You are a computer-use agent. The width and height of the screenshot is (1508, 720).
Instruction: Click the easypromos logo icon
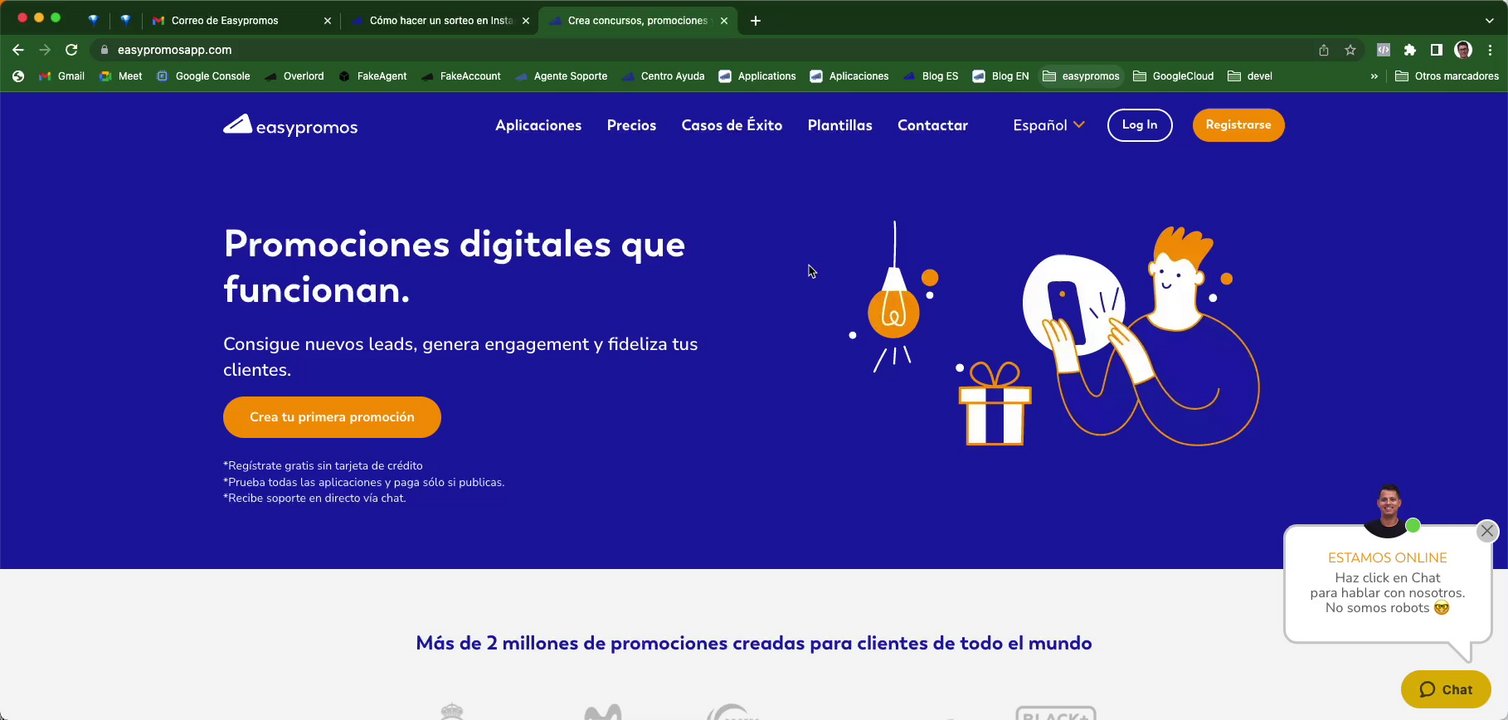[x=237, y=125]
